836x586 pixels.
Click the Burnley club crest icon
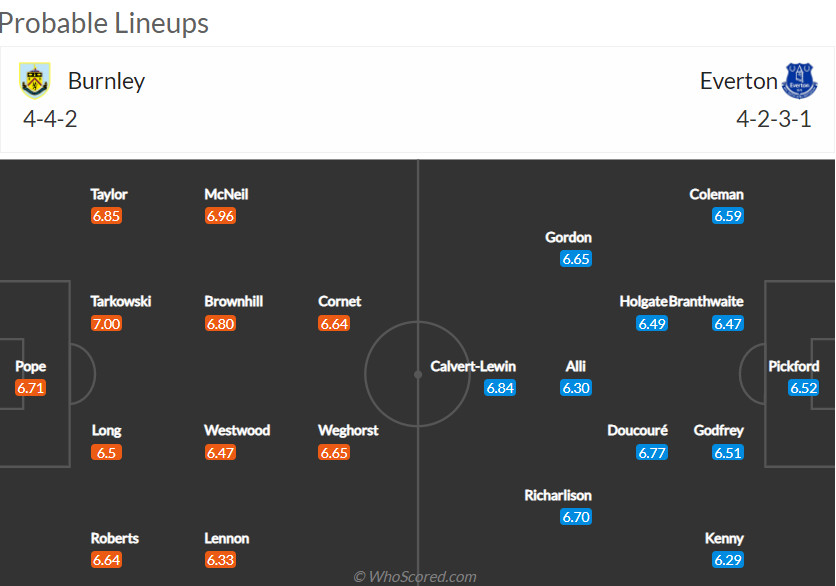point(35,80)
